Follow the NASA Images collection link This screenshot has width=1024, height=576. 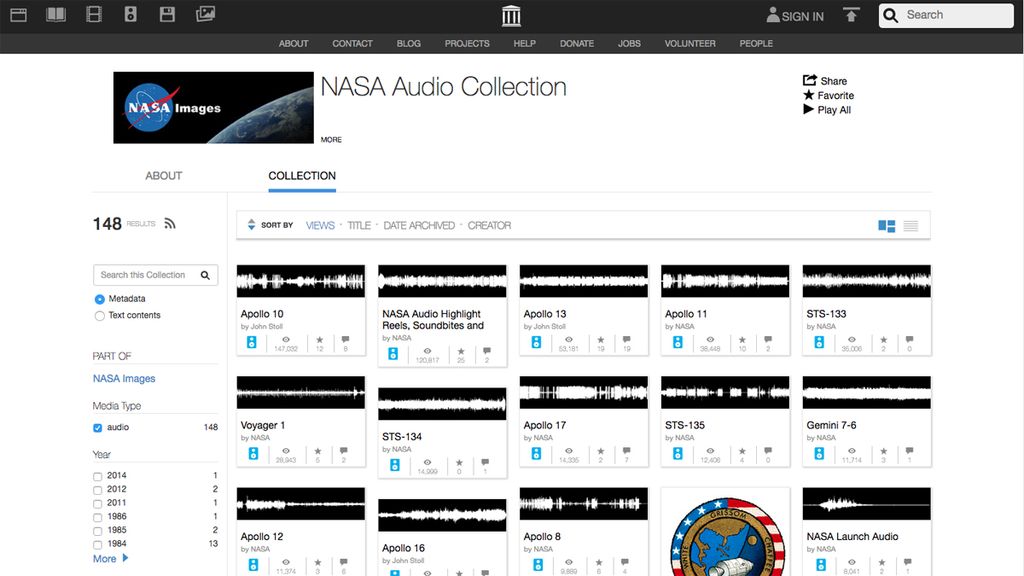124,378
